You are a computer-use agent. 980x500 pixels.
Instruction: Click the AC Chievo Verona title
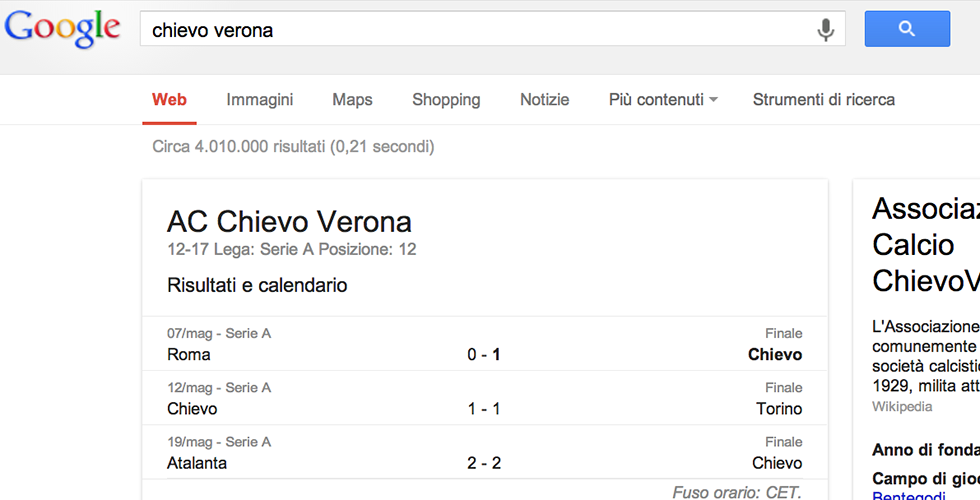coord(289,222)
